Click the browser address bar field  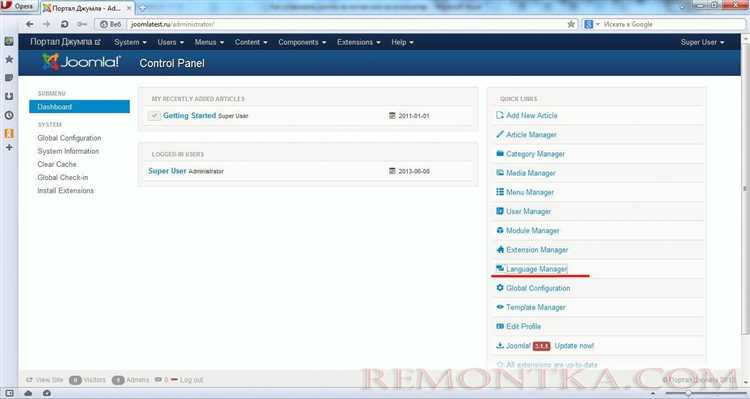[x=346, y=24]
